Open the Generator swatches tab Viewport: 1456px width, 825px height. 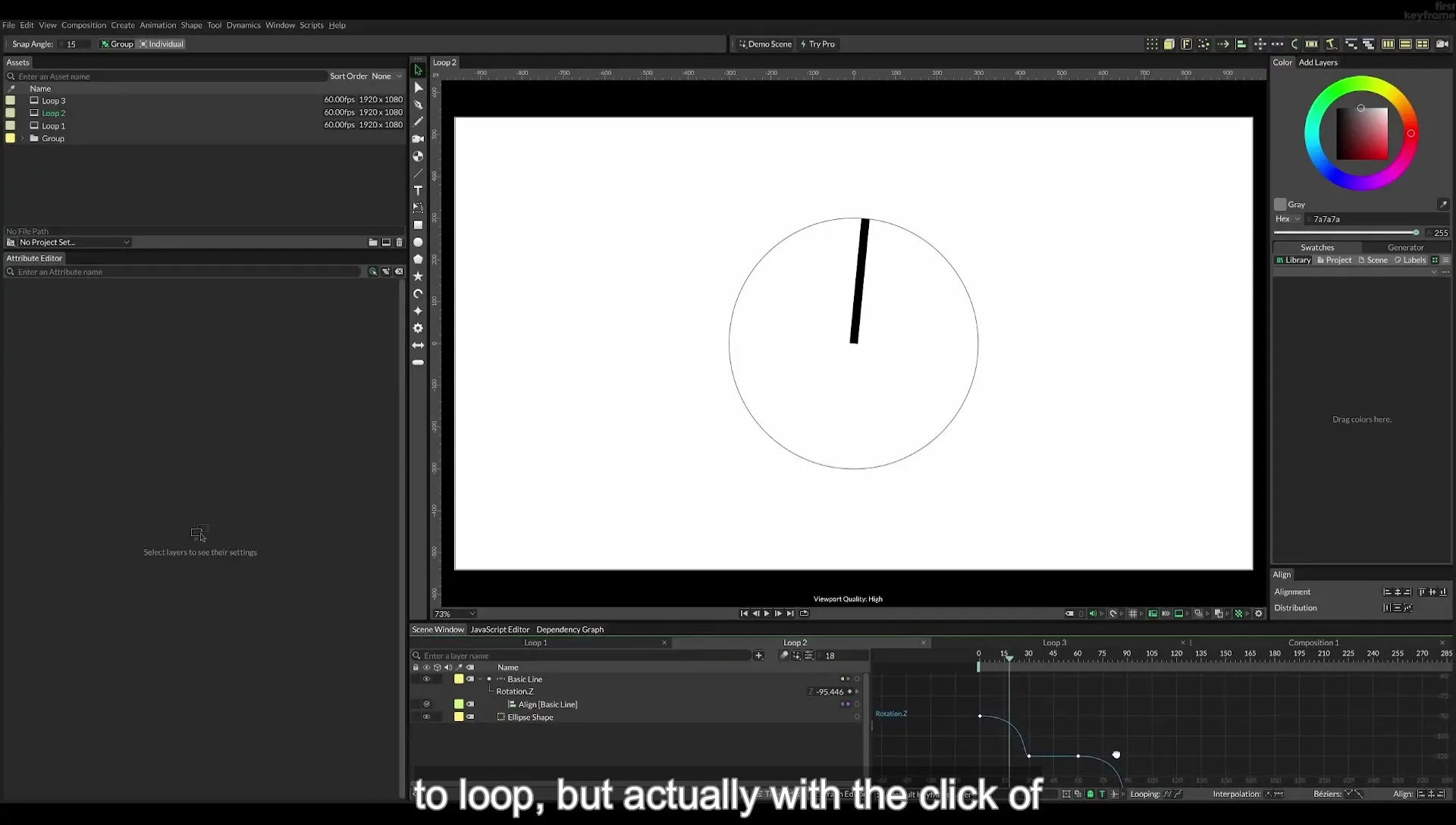[x=1405, y=248]
